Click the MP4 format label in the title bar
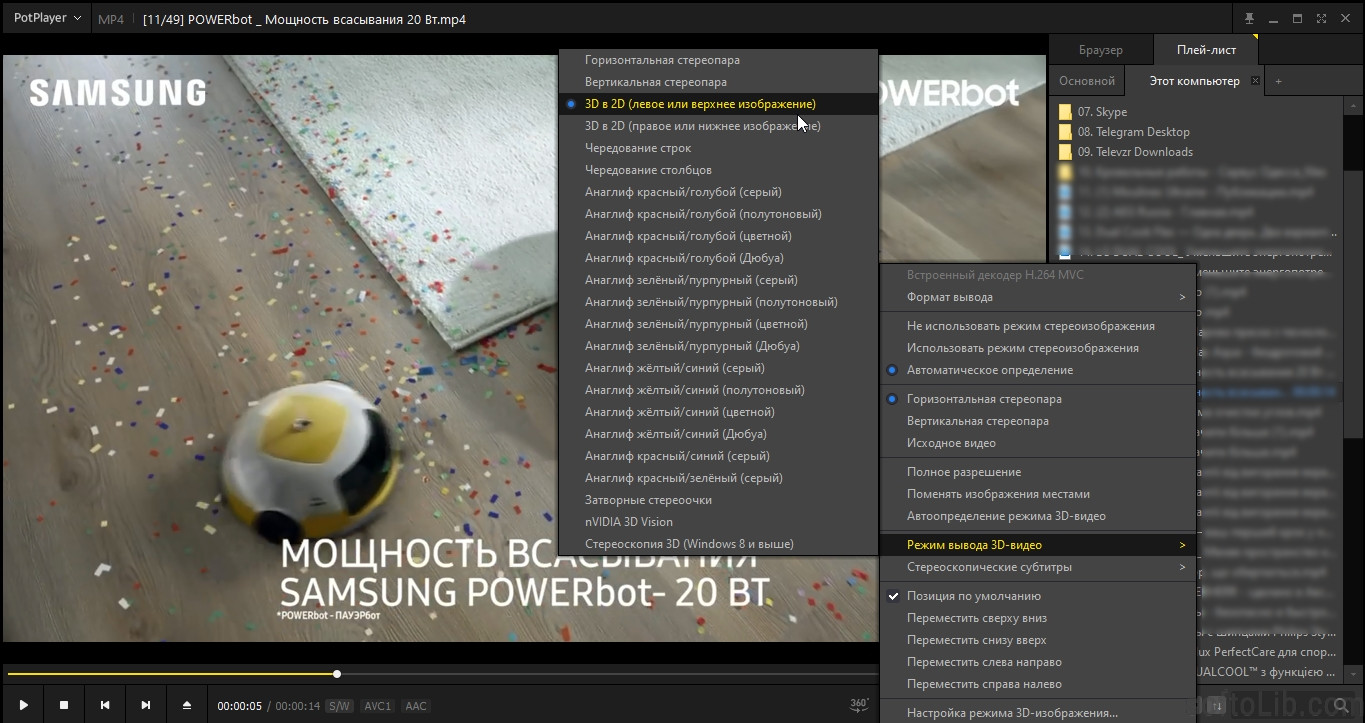 click(x=111, y=19)
